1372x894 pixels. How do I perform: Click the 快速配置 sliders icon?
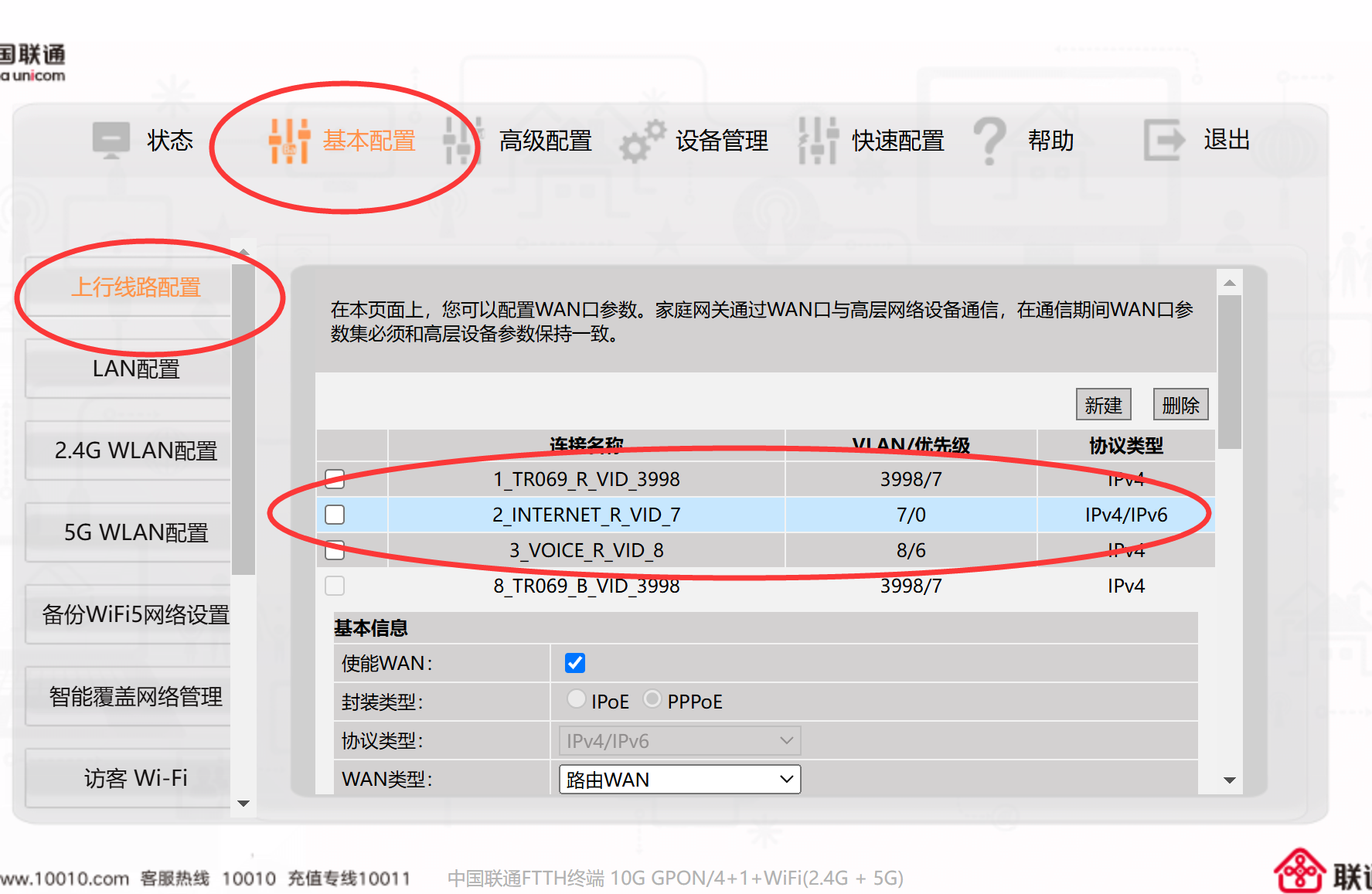pos(817,141)
